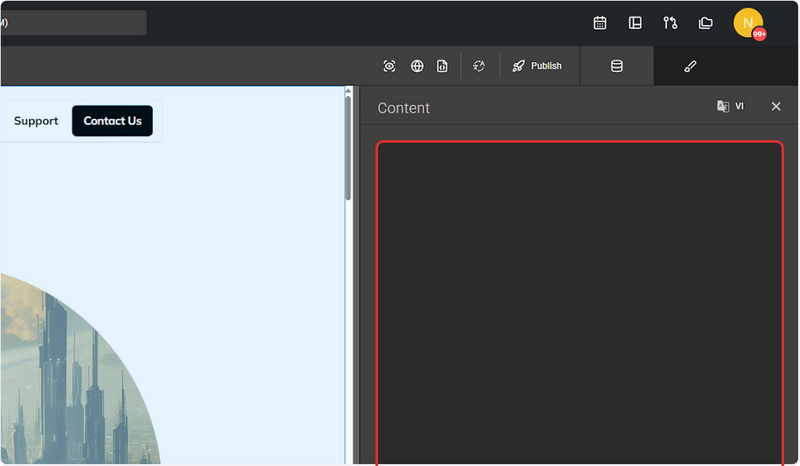Open the globe site settings icon

417,66
